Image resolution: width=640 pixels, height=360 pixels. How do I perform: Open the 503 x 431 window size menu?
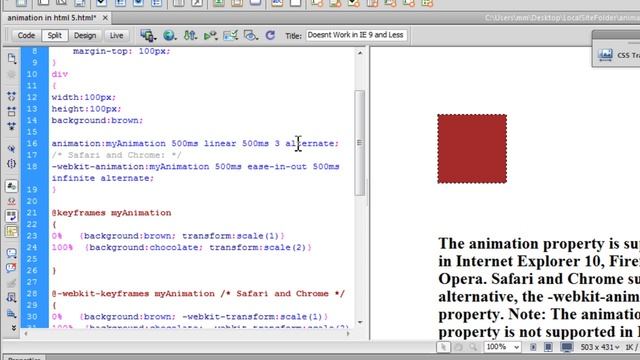click(x=600, y=347)
